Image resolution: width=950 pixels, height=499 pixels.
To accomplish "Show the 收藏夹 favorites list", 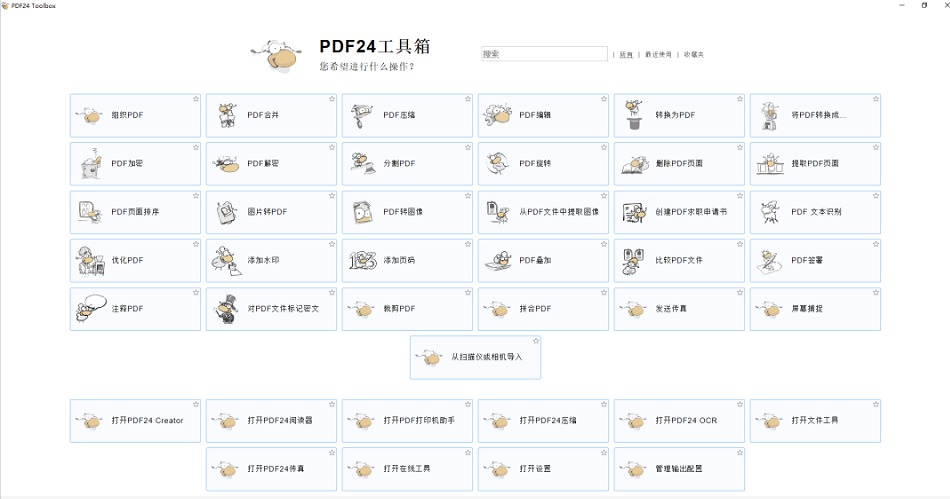I will [694, 55].
